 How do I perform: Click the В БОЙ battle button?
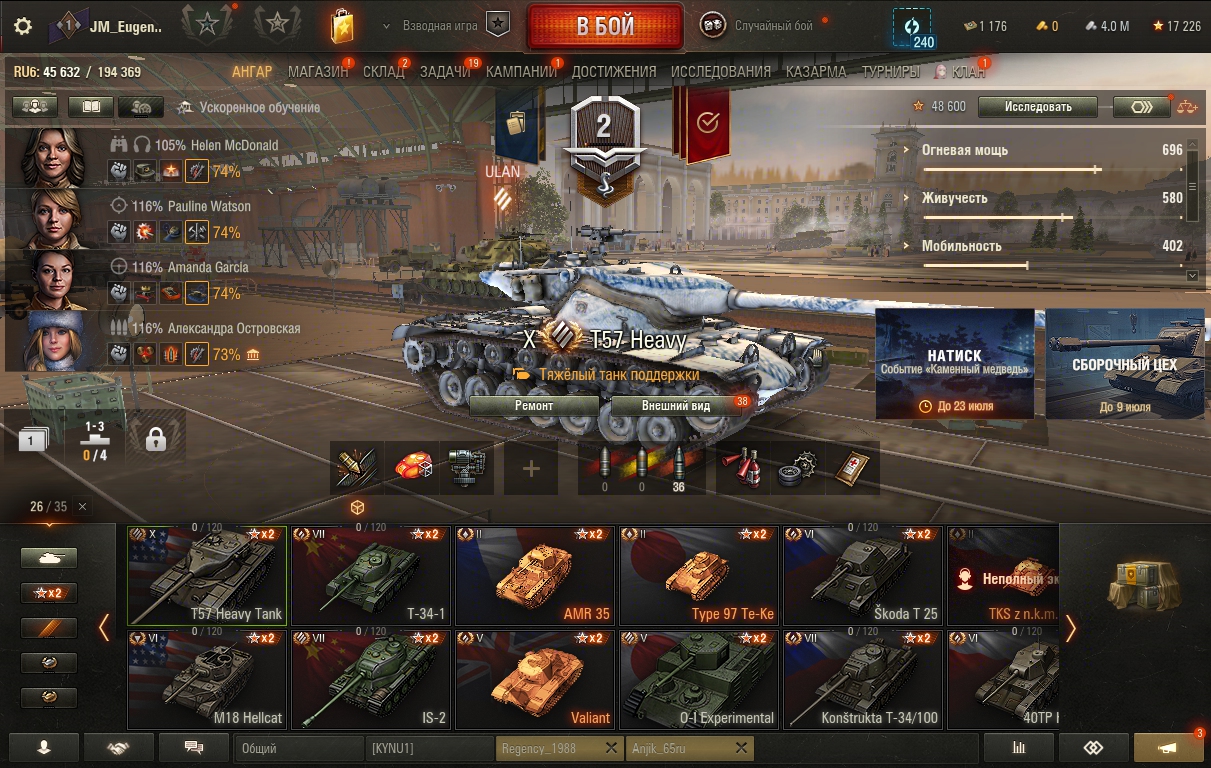tap(604, 26)
